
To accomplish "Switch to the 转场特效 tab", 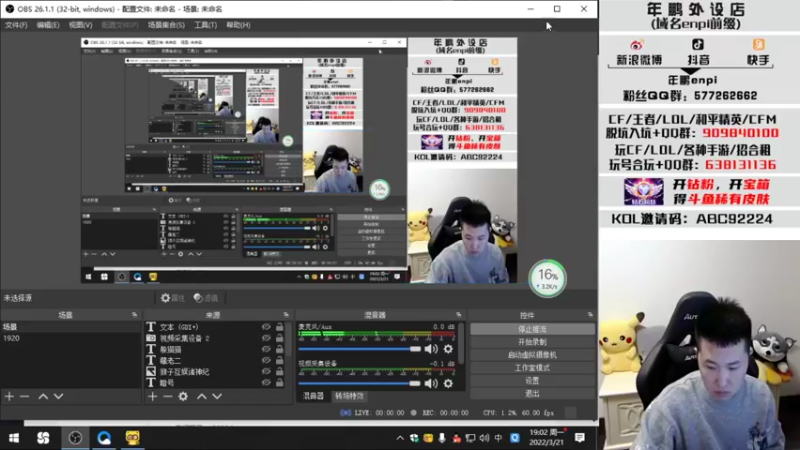I will [x=349, y=396].
